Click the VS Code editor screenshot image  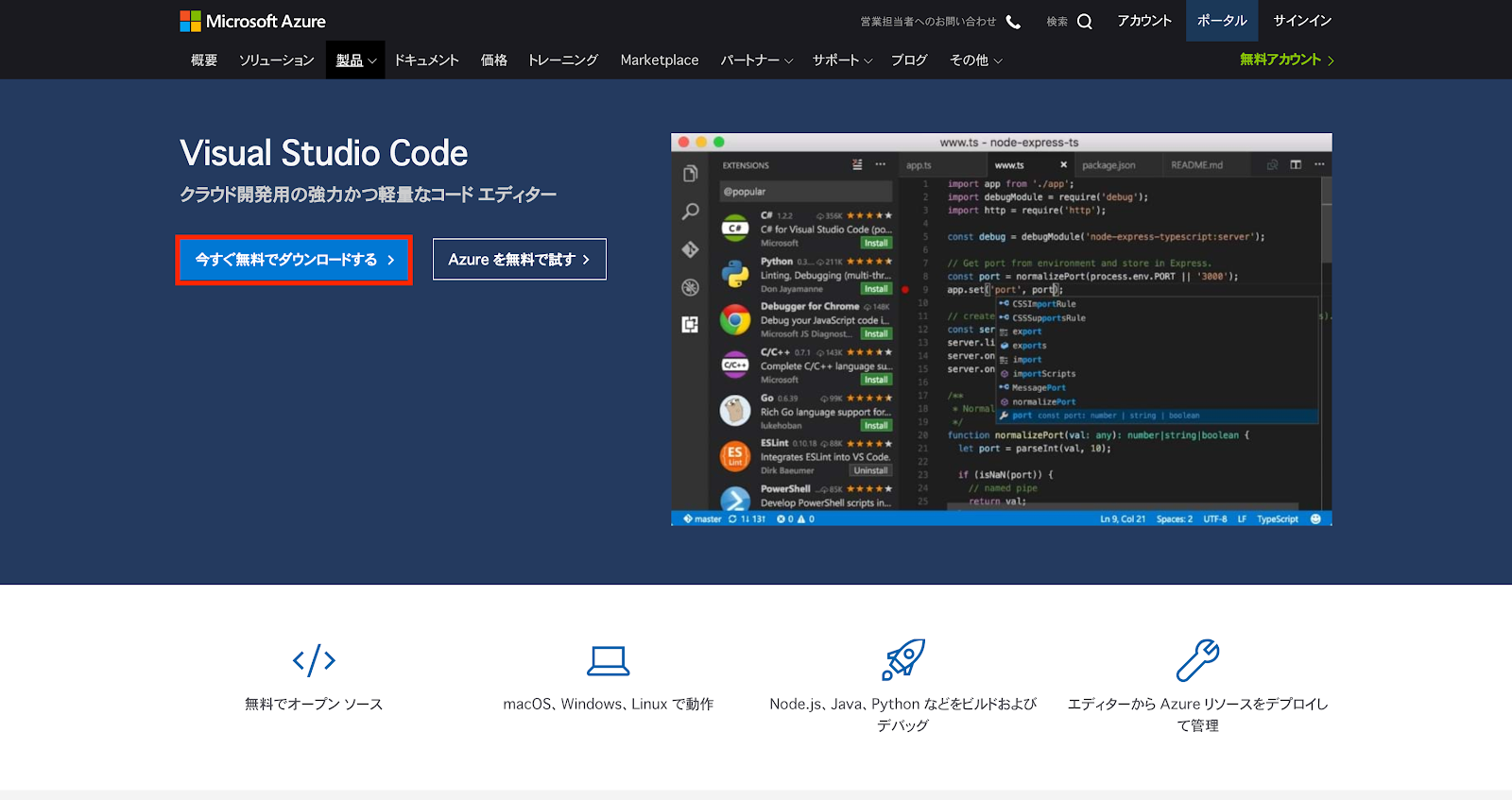(1002, 330)
